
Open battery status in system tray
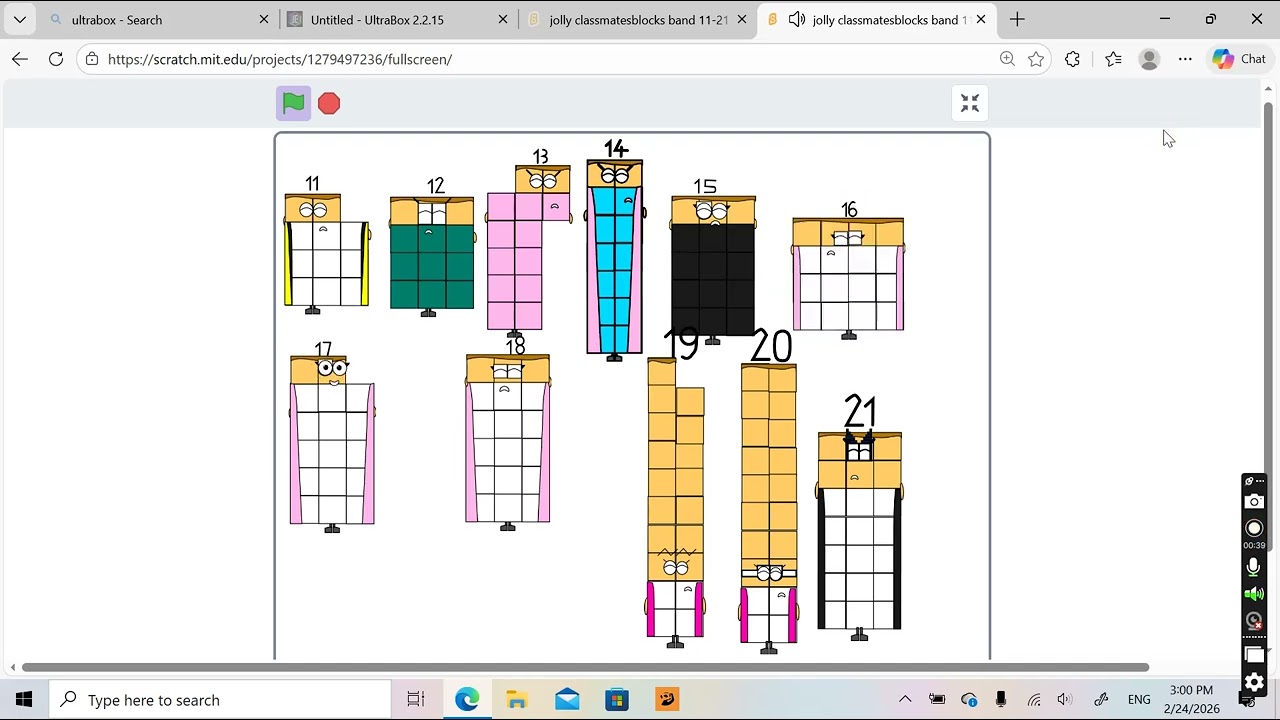pyautogui.click(x=937, y=700)
